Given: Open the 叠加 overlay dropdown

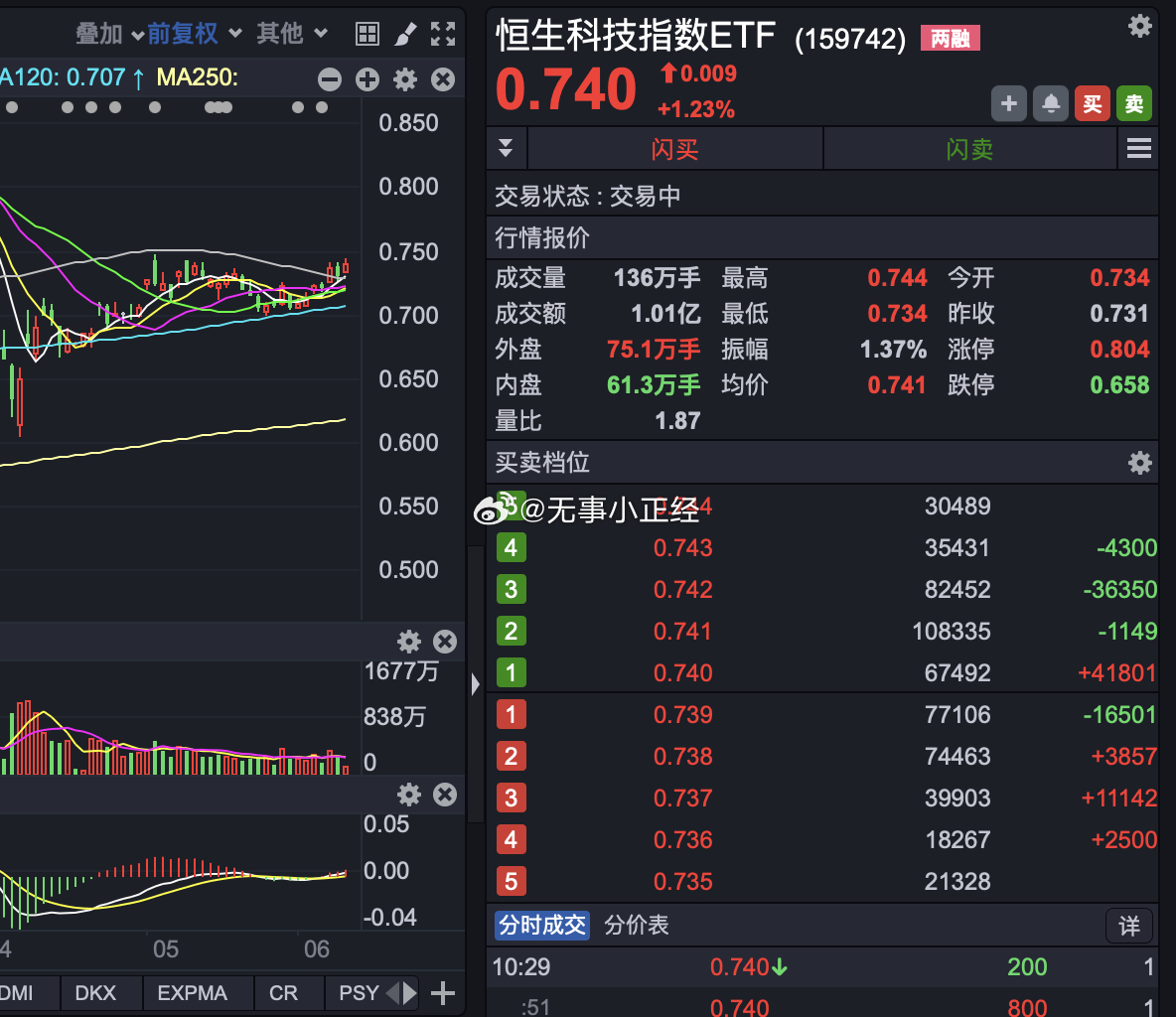Looking at the screenshot, I should [109, 34].
